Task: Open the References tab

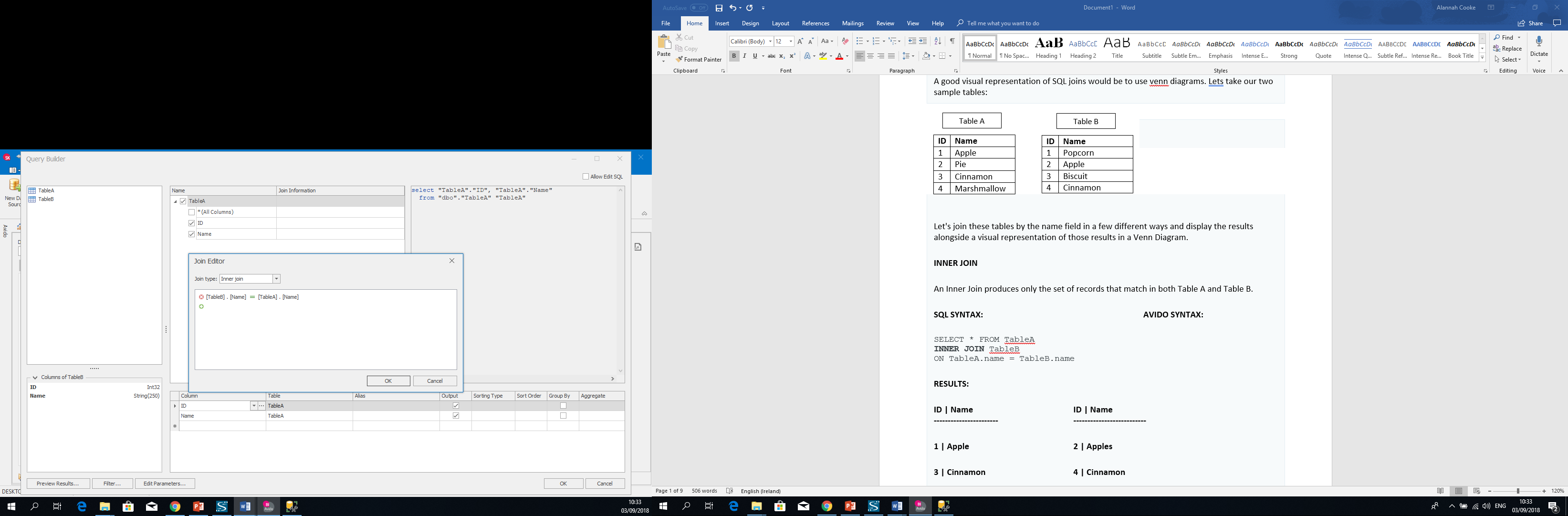Action: [x=815, y=23]
